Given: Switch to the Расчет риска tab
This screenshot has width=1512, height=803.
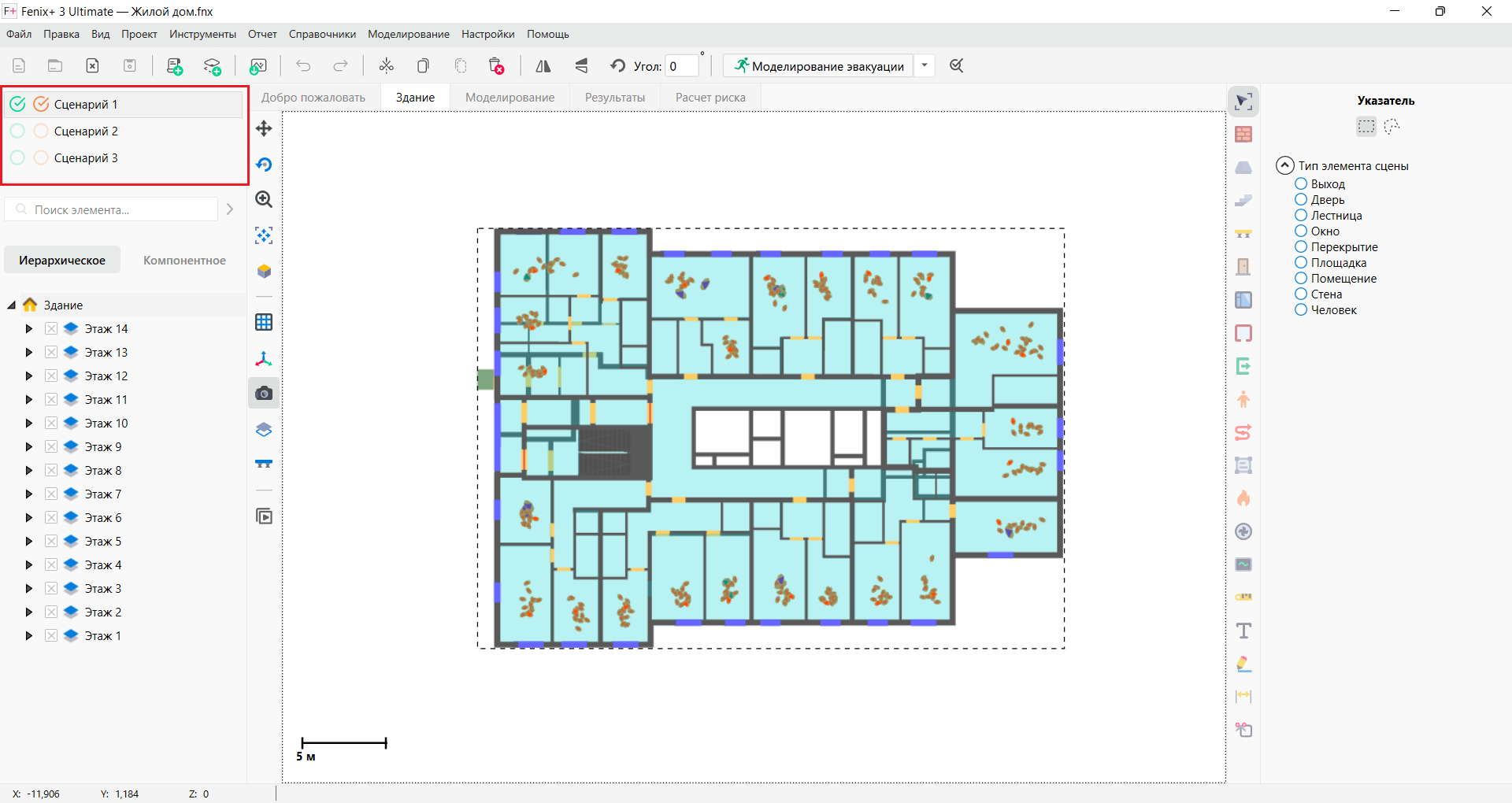Looking at the screenshot, I should [x=710, y=98].
